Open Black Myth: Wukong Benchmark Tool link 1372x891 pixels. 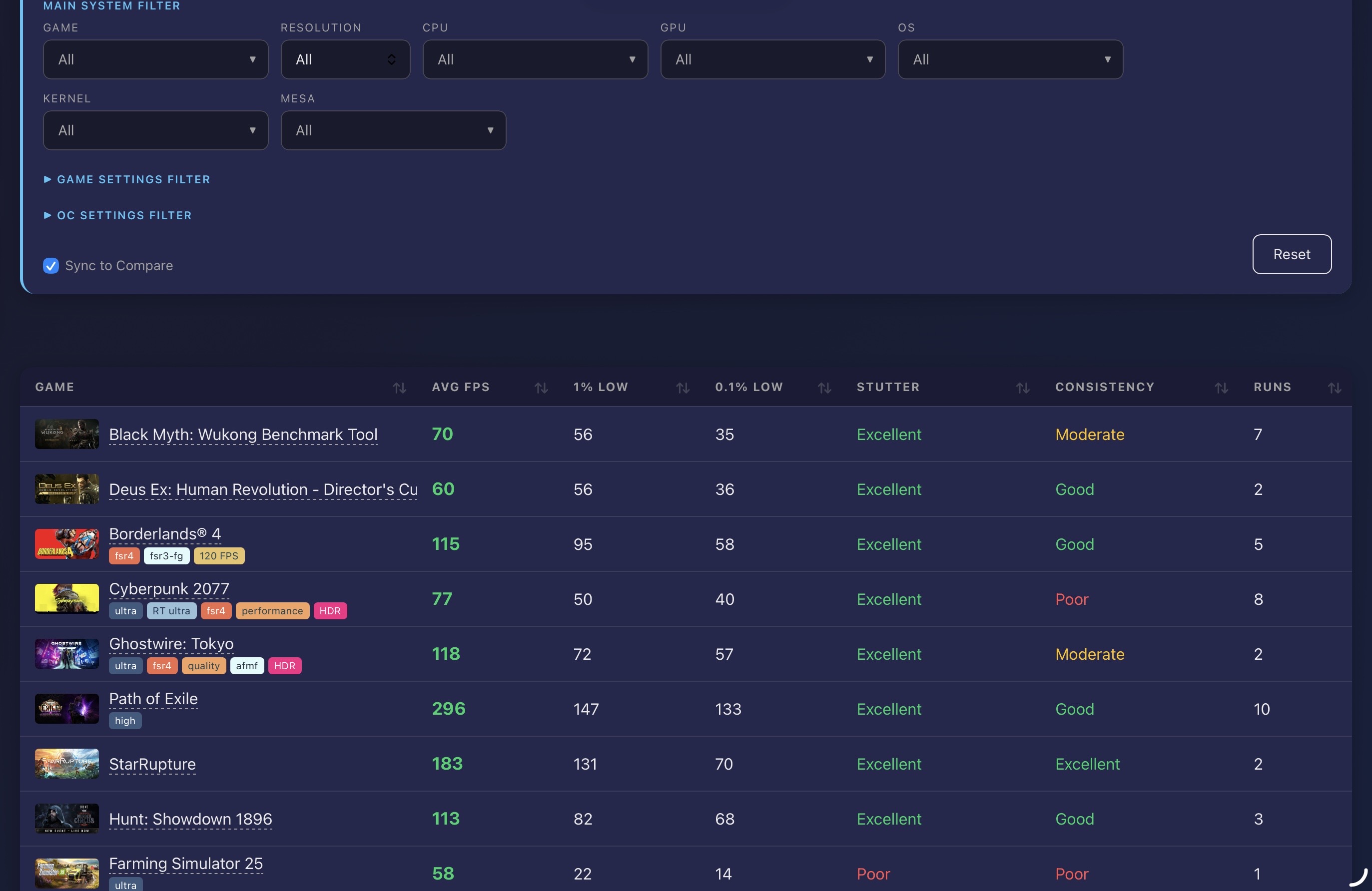[x=243, y=434]
